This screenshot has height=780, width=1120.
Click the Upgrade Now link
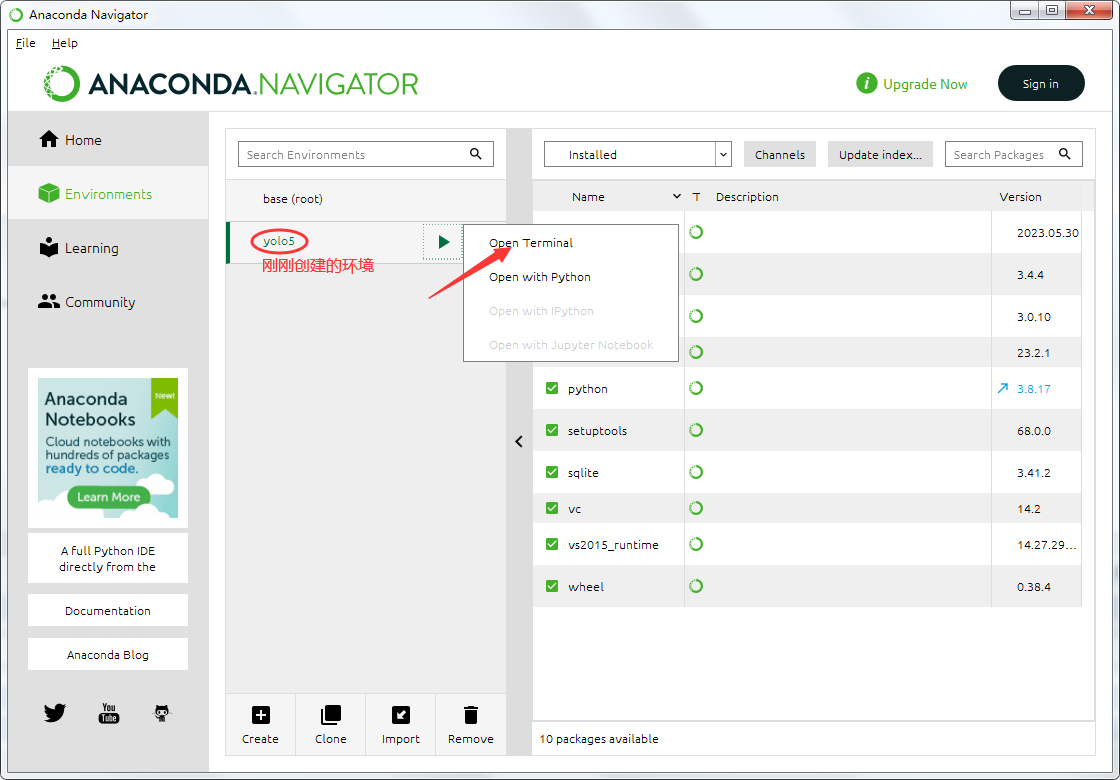925,84
